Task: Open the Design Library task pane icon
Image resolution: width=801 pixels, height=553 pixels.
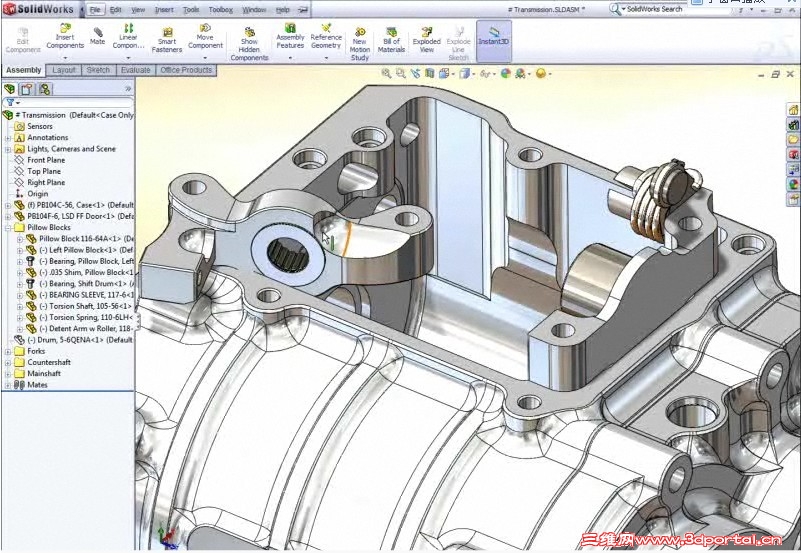Action: (x=793, y=124)
